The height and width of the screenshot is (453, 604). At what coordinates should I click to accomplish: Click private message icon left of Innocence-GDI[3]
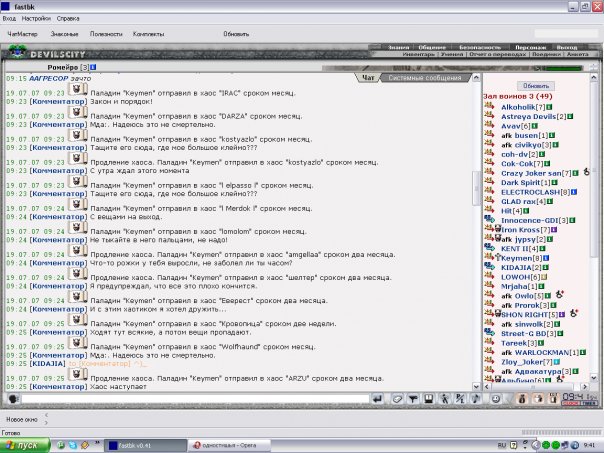coord(489,219)
